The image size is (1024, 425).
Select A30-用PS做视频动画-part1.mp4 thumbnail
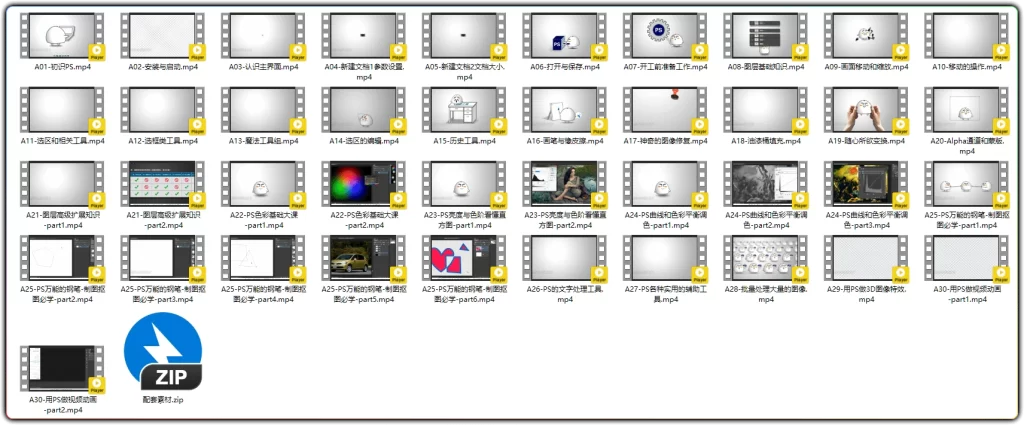click(967, 259)
